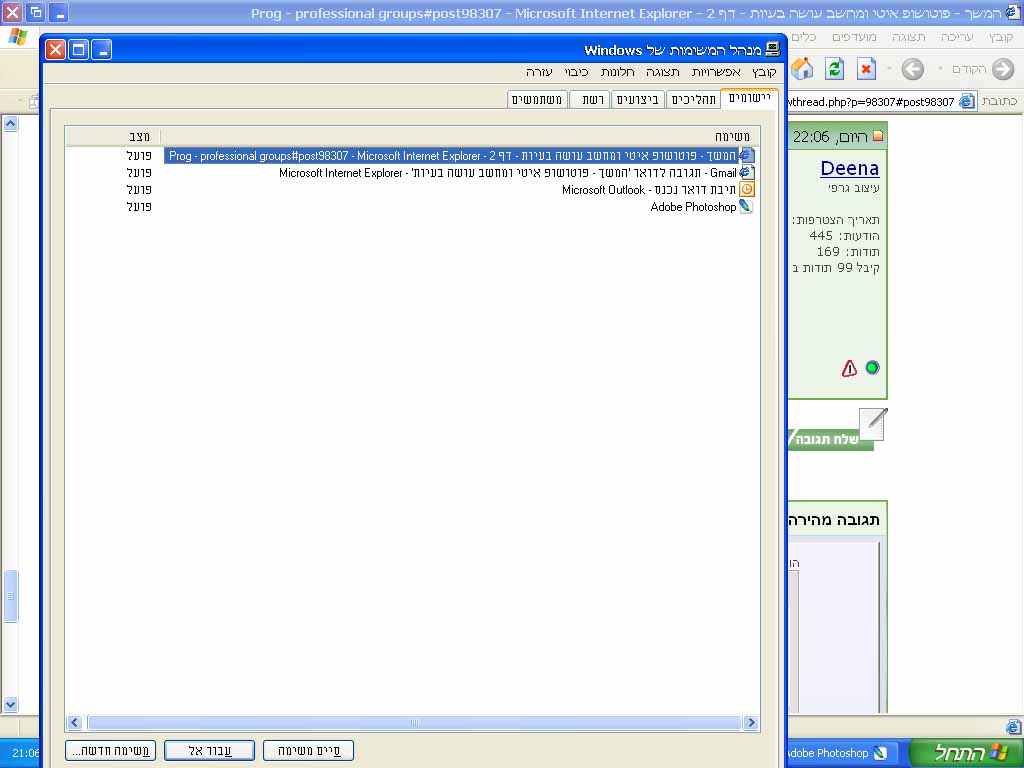Click the post icon beside the 22:06 time
This screenshot has height=768, width=1024.
click(878, 136)
